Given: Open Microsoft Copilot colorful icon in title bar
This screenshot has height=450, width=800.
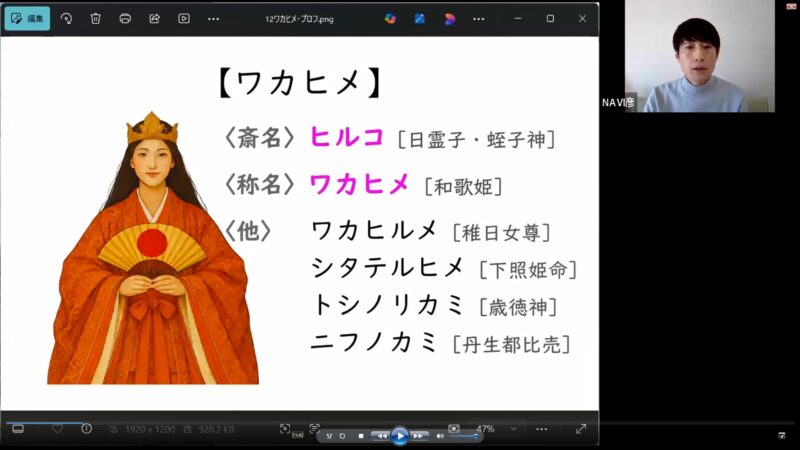Looking at the screenshot, I should (390, 19).
